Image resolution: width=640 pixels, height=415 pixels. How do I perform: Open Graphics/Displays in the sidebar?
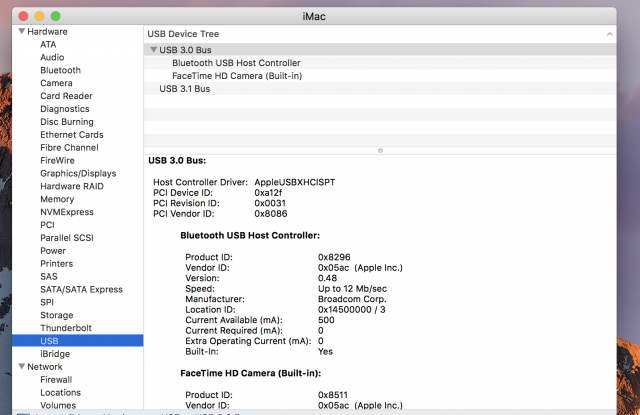pyautogui.click(x=78, y=173)
